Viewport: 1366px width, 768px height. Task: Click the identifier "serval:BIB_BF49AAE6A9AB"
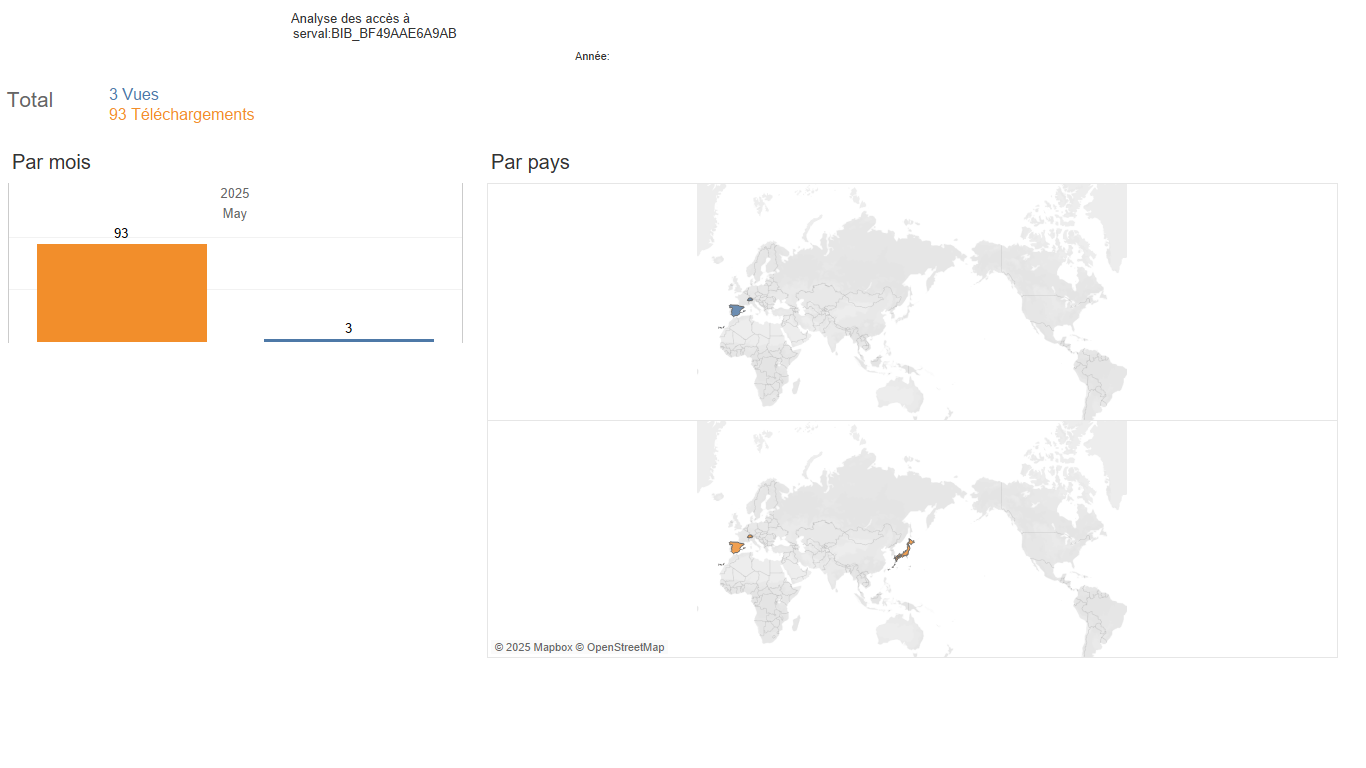coord(375,34)
